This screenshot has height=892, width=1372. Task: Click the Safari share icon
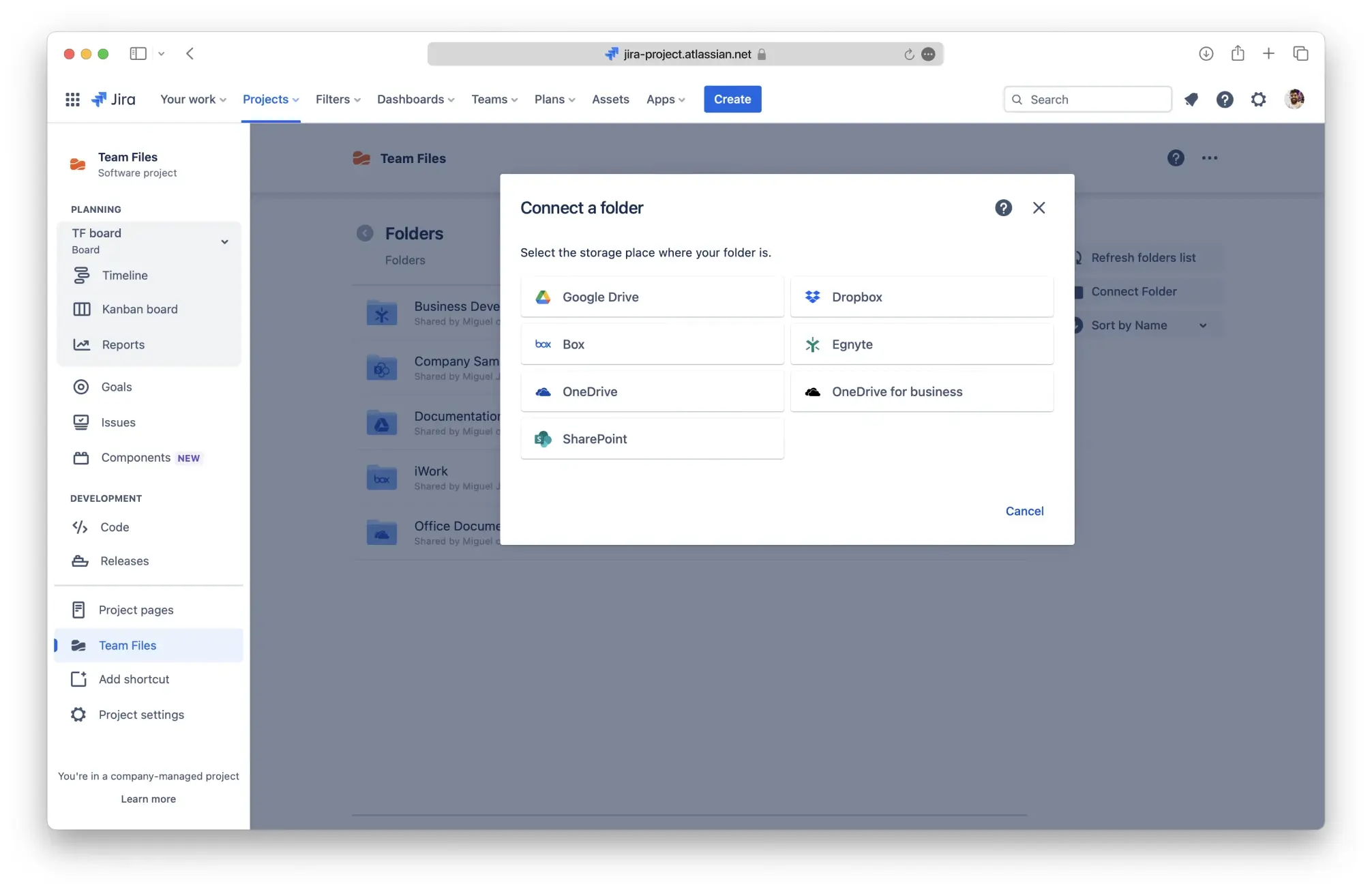1238,54
